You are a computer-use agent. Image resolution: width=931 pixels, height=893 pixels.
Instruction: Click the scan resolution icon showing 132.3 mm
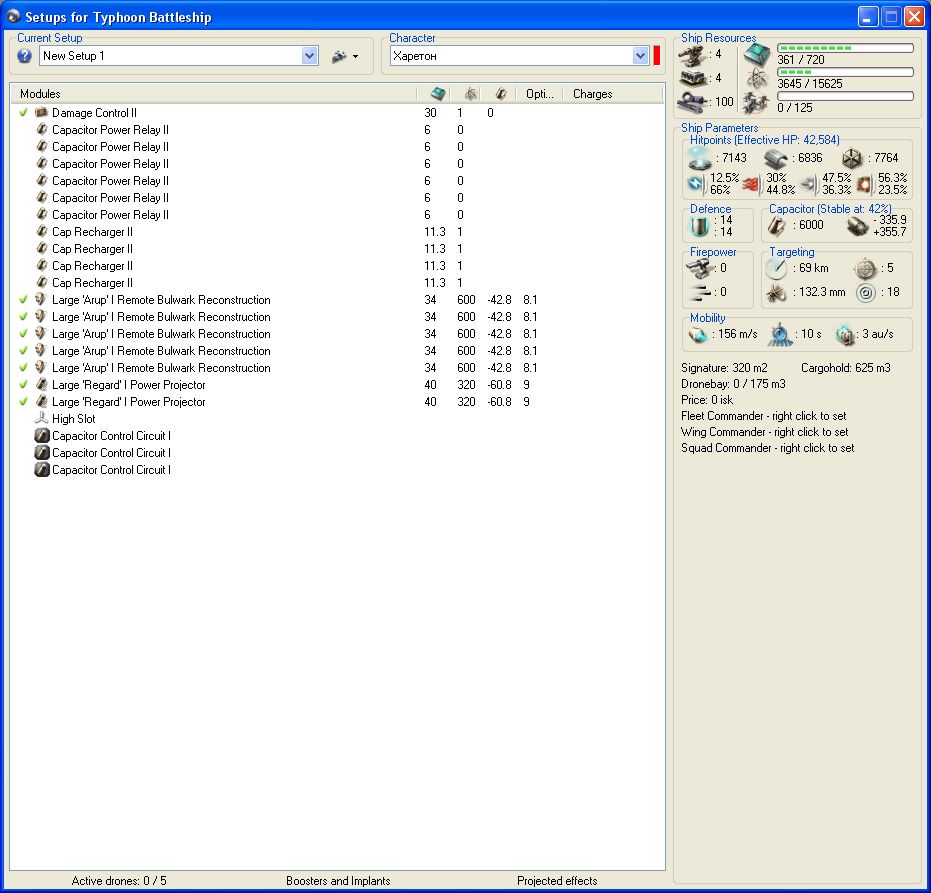coord(776,292)
